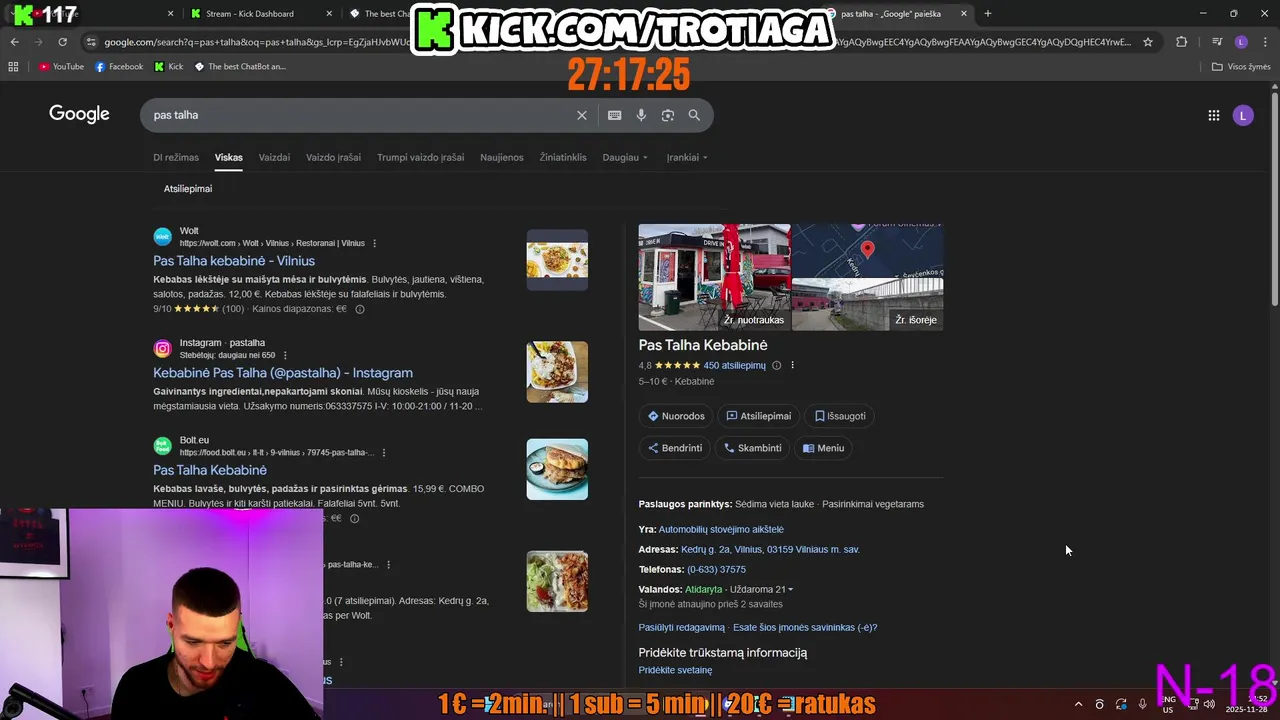This screenshot has width=1280, height=720.
Task: Open Kebabinė Pas Talha Instagram result link
Action: (283, 373)
